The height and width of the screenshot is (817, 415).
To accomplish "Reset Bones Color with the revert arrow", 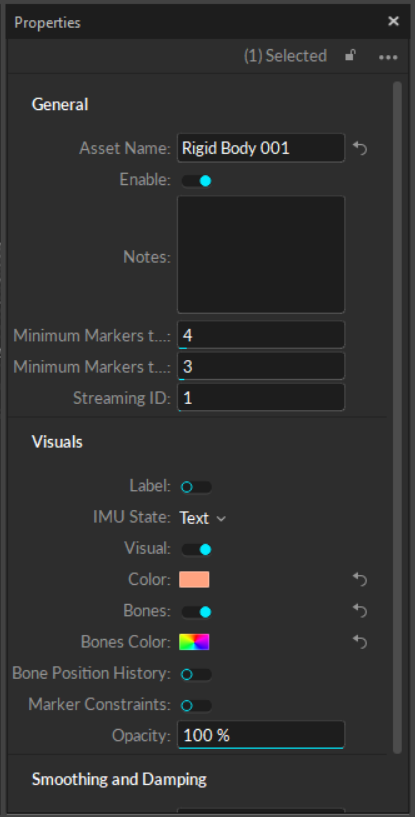I will pyautogui.click(x=360, y=641).
